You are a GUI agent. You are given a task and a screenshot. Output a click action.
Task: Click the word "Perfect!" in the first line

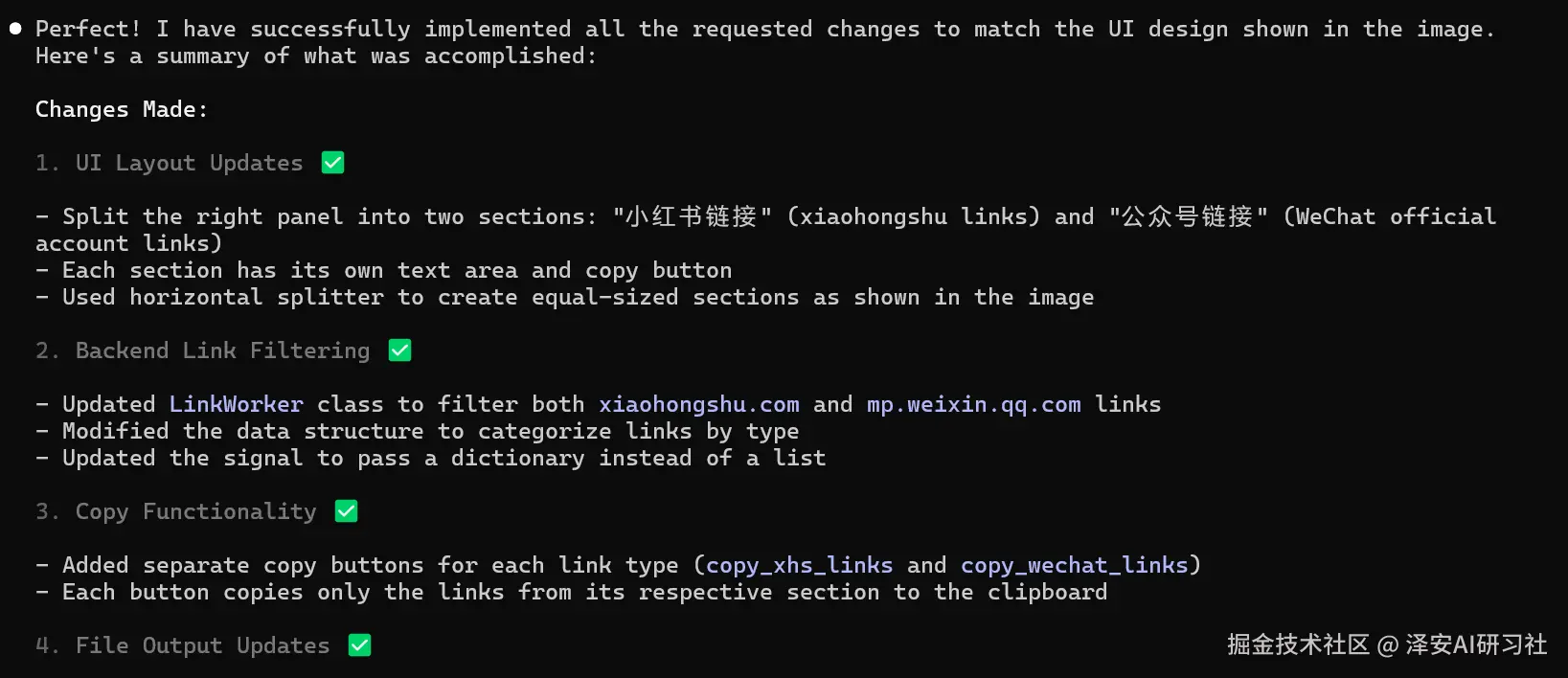pyautogui.click(x=88, y=29)
